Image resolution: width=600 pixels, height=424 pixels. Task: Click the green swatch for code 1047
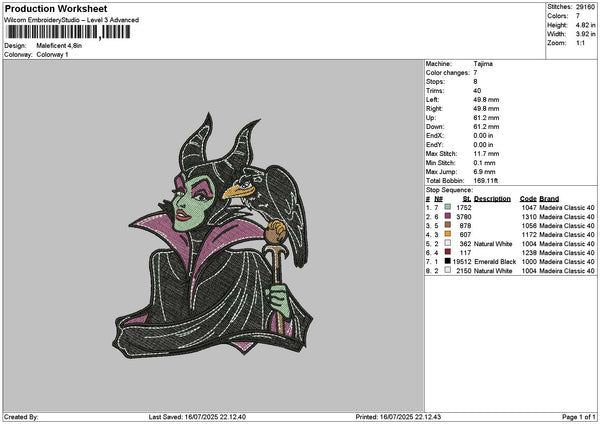click(448, 207)
